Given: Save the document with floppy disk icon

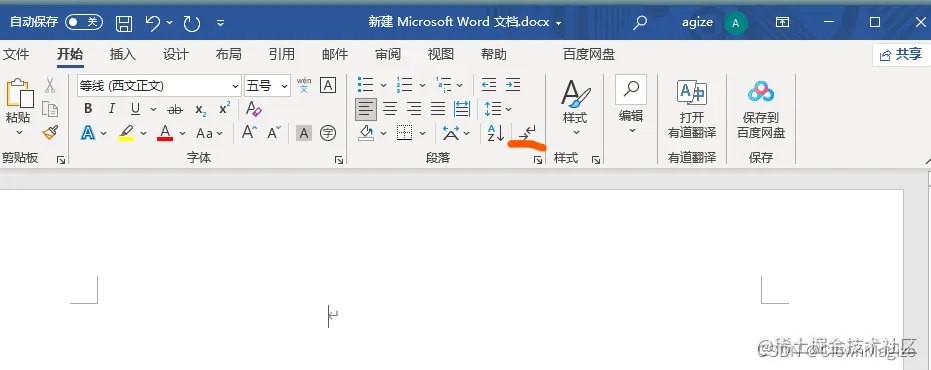Looking at the screenshot, I should [x=124, y=23].
